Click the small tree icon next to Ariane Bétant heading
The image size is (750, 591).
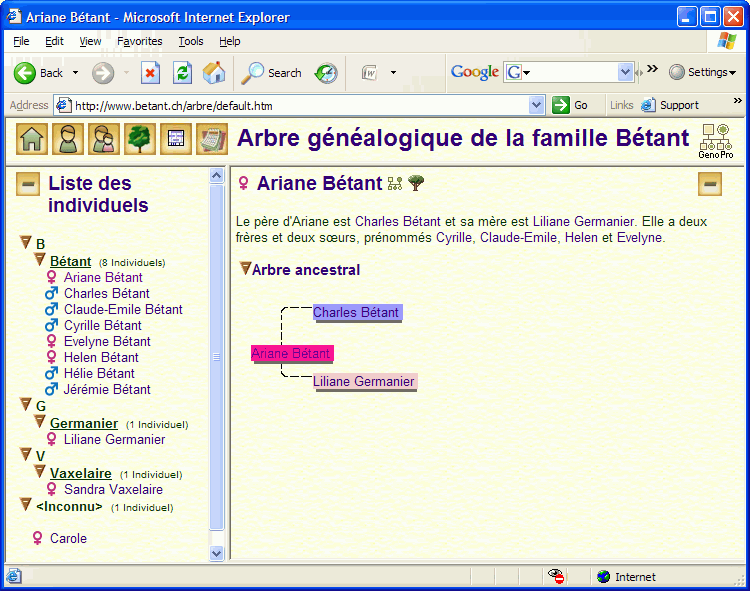point(416,183)
